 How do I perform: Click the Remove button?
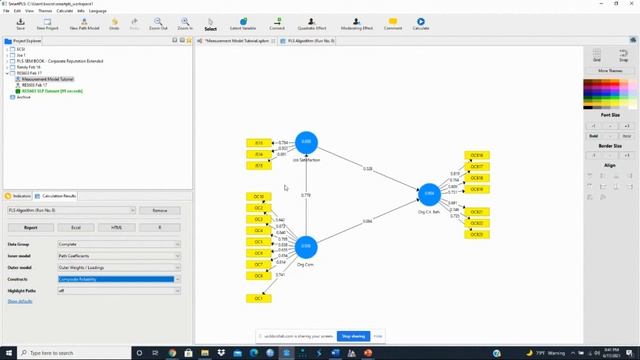(160, 211)
